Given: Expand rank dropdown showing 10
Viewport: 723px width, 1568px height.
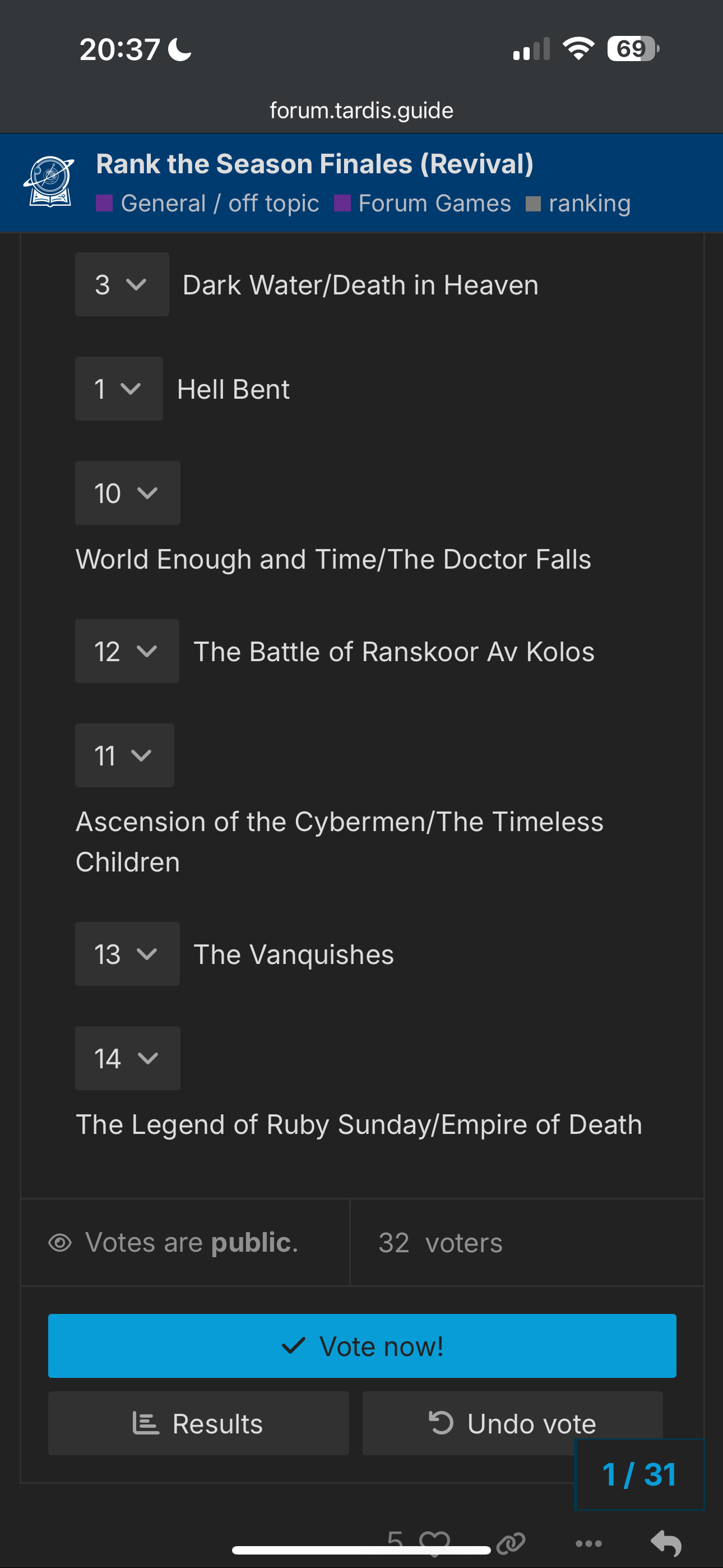Looking at the screenshot, I should 127,492.
